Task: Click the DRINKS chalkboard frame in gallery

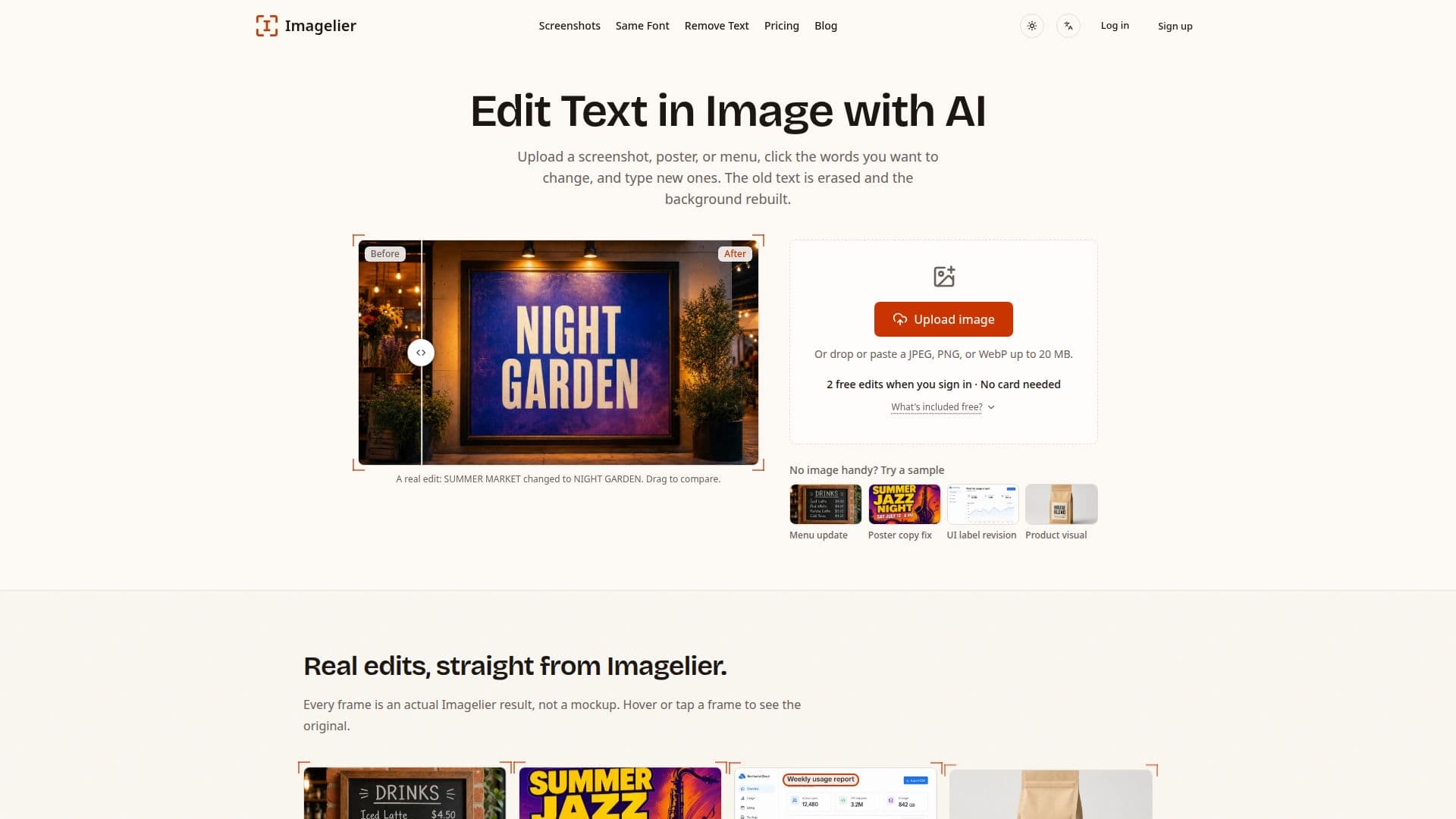Action: pos(404,793)
